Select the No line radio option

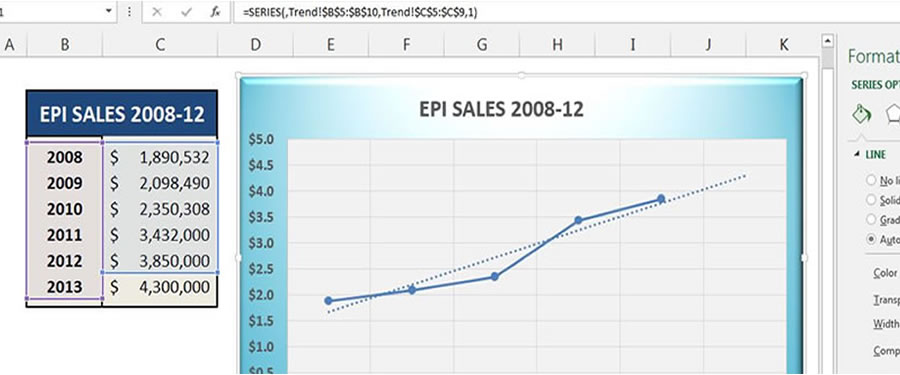871,180
